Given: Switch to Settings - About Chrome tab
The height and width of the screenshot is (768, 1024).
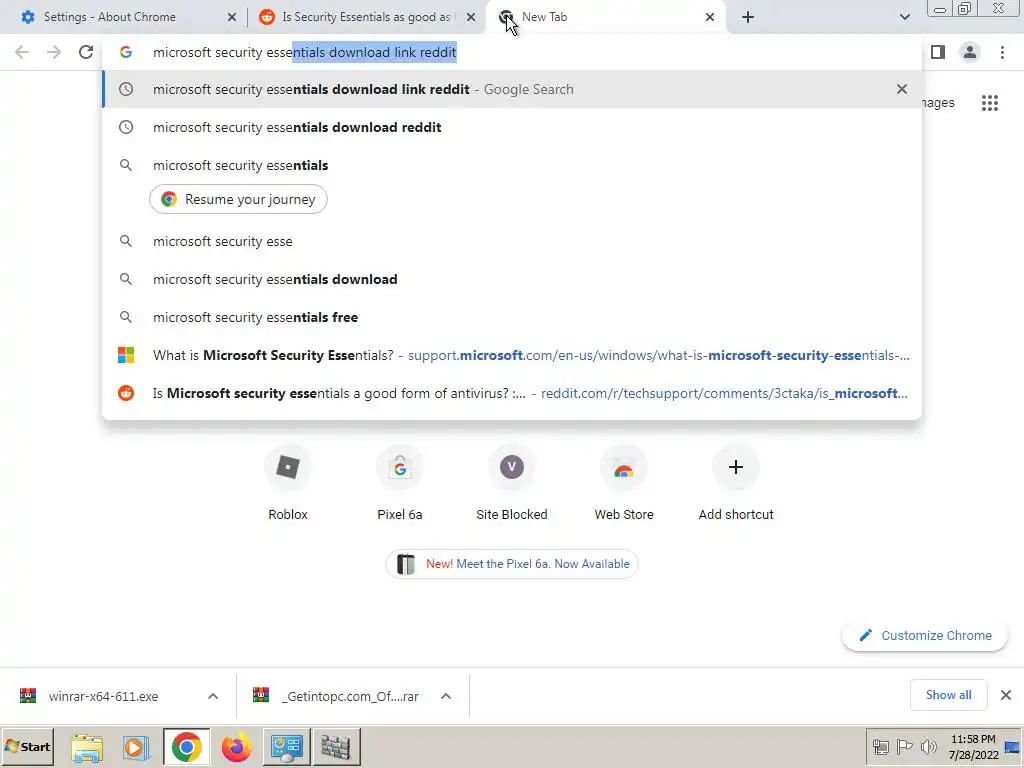Looking at the screenshot, I should pyautogui.click(x=123, y=17).
